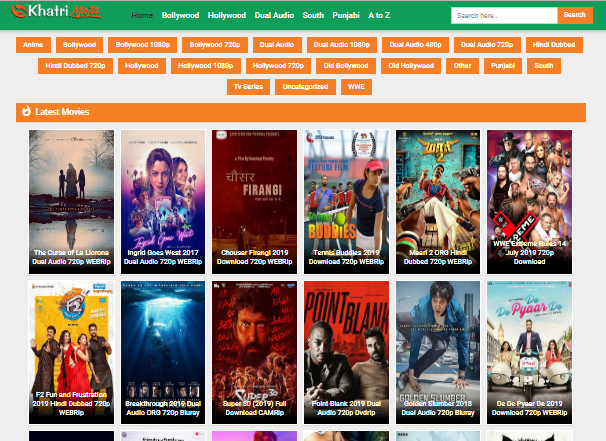Open the Home menu item

point(142,15)
